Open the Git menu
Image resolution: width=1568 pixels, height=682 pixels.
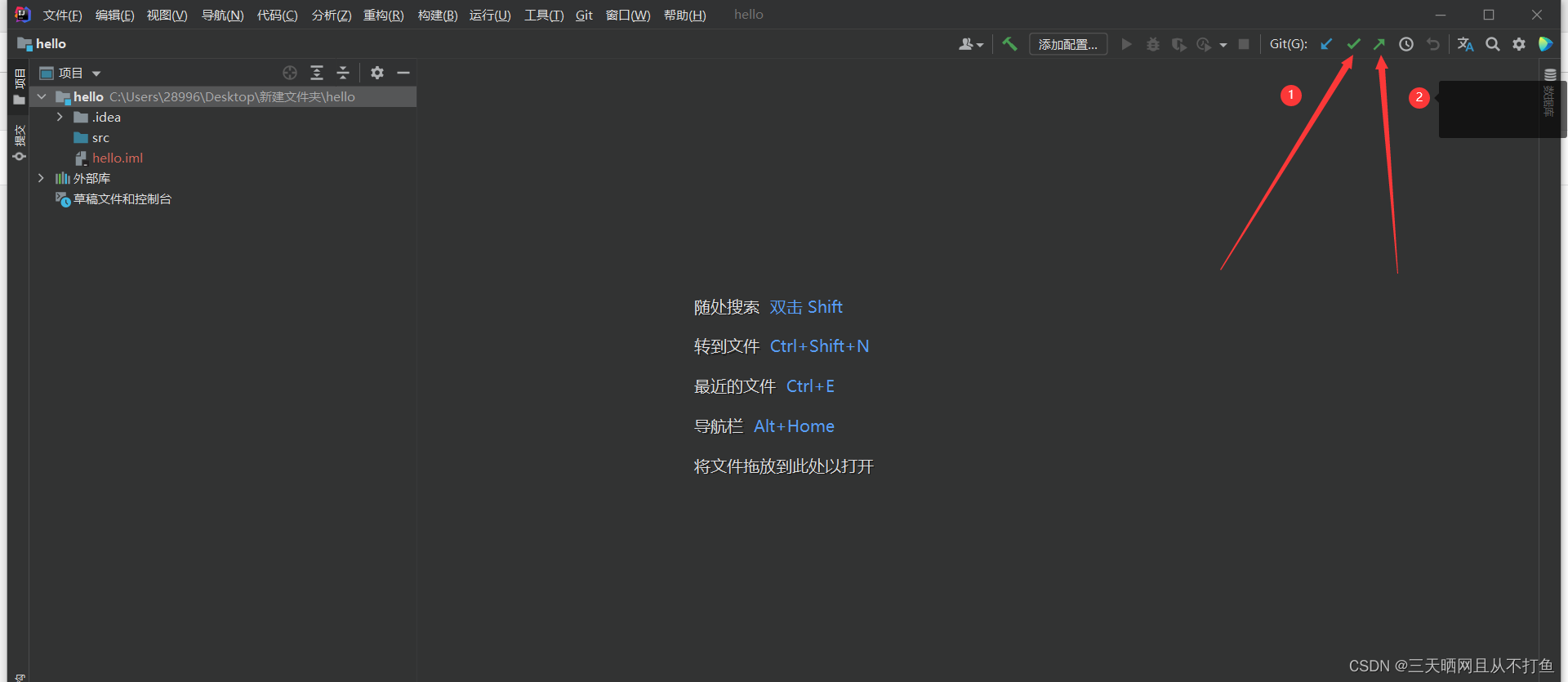(x=584, y=15)
